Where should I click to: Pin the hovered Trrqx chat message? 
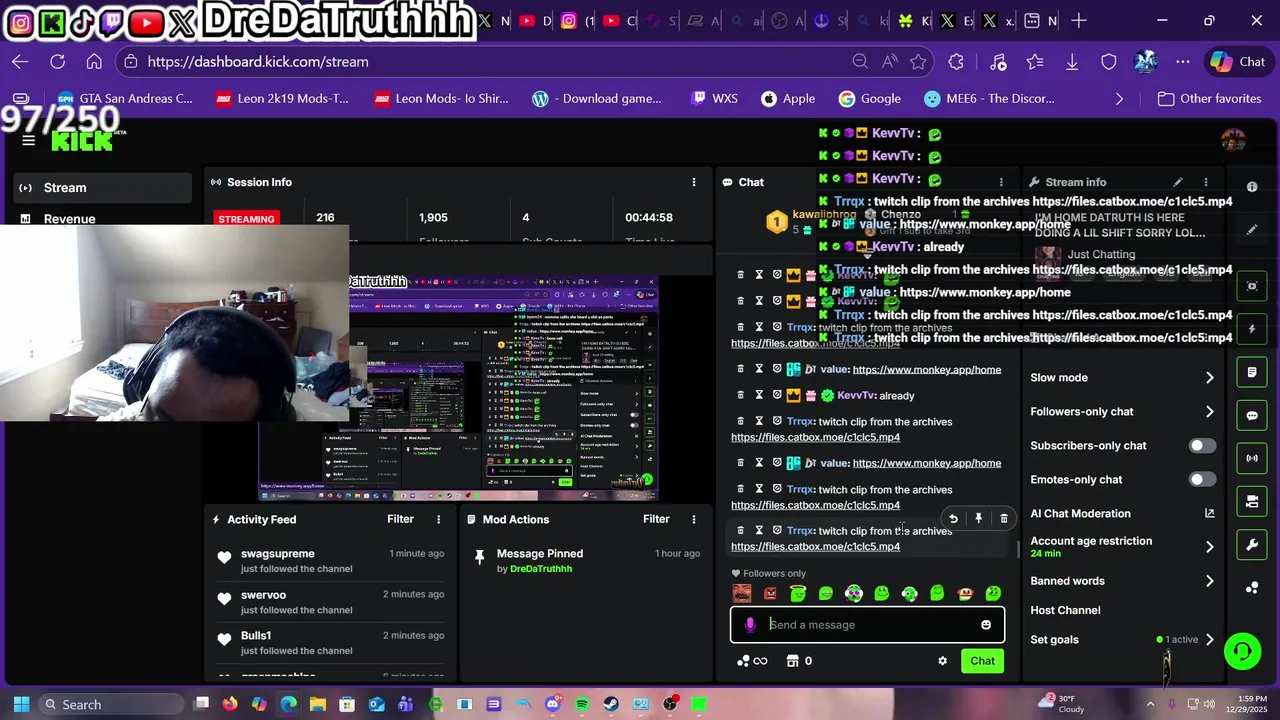(x=978, y=518)
